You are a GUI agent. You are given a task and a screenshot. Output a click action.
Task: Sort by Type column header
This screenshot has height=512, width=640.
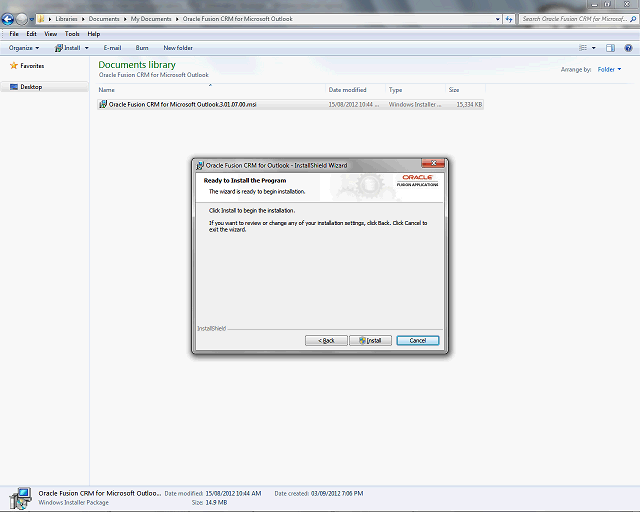[x=415, y=90]
